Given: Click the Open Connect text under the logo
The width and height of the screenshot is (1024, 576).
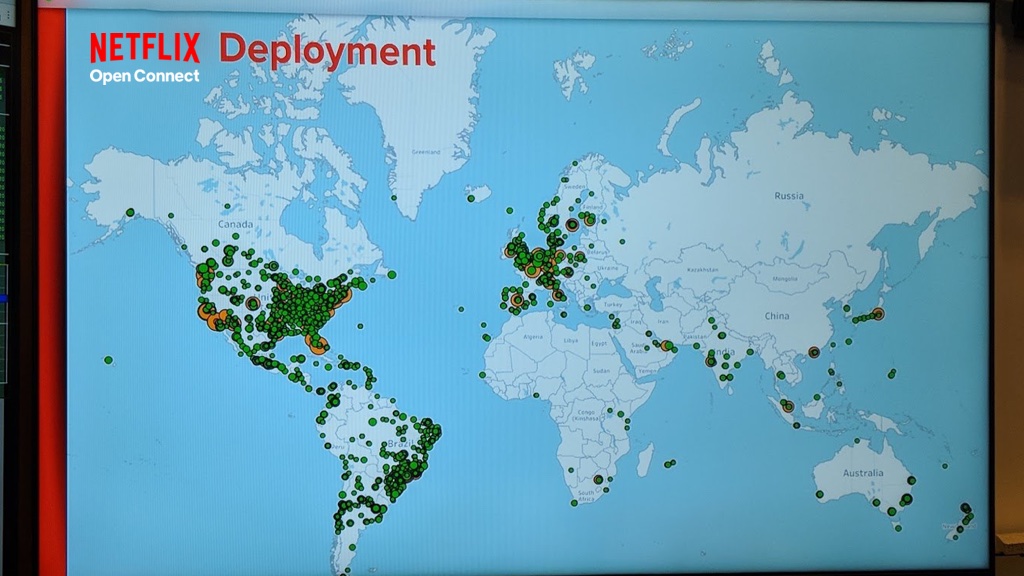Looking at the screenshot, I should pos(144,76).
